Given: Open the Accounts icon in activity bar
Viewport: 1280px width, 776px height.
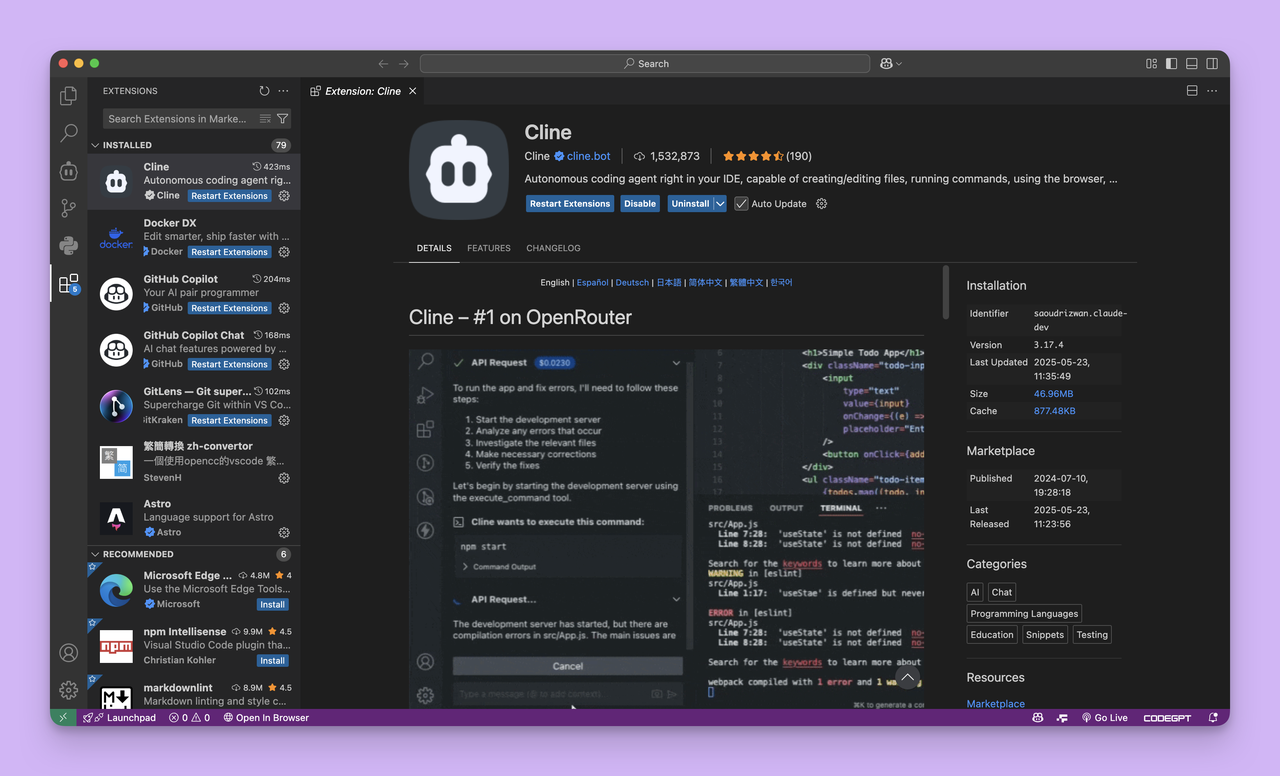Looking at the screenshot, I should coord(68,653).
